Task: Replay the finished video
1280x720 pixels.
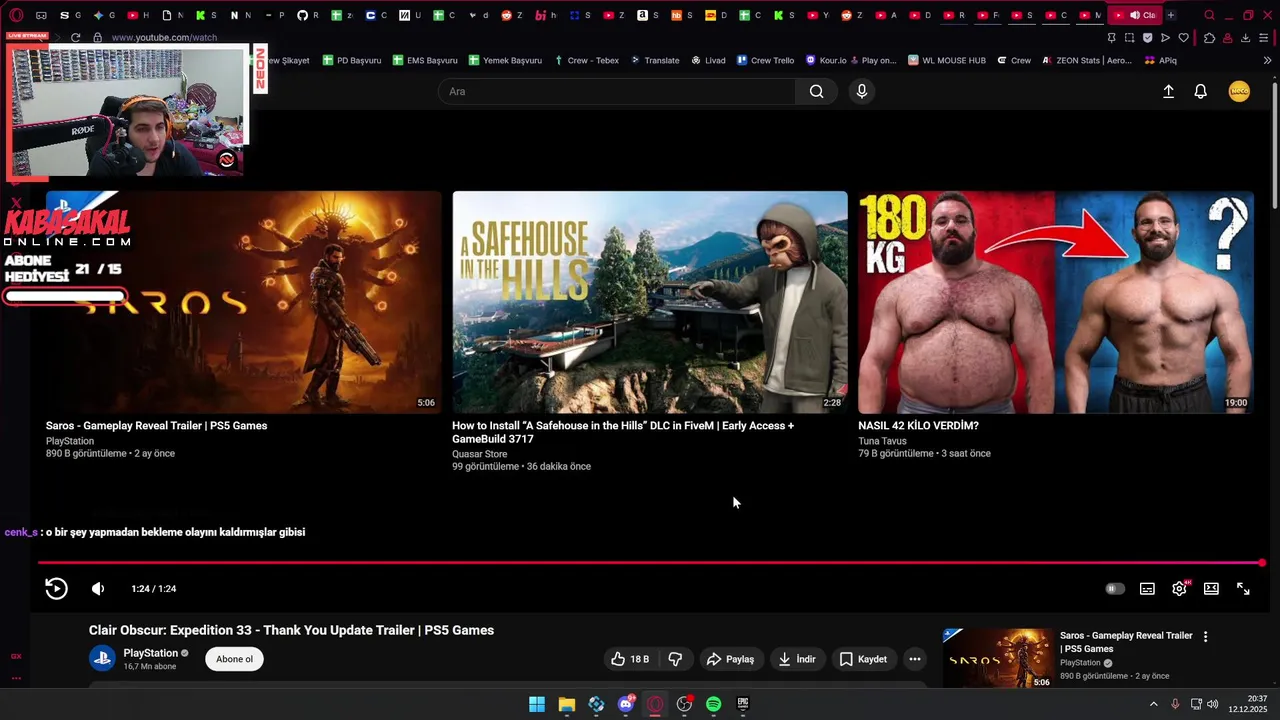Action: tap(56, 589)
